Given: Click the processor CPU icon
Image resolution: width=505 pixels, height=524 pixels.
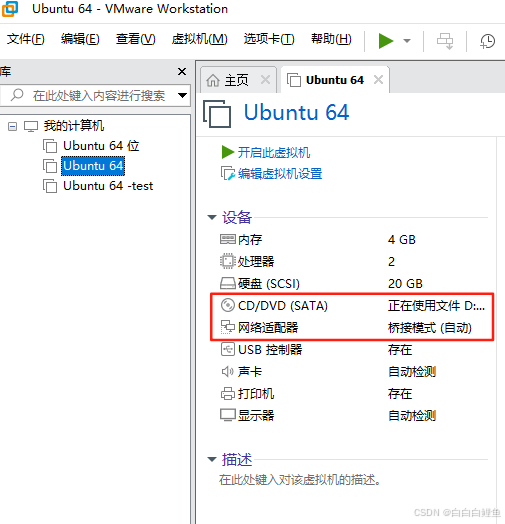Looking at the screenshot, I should point(228,261).
